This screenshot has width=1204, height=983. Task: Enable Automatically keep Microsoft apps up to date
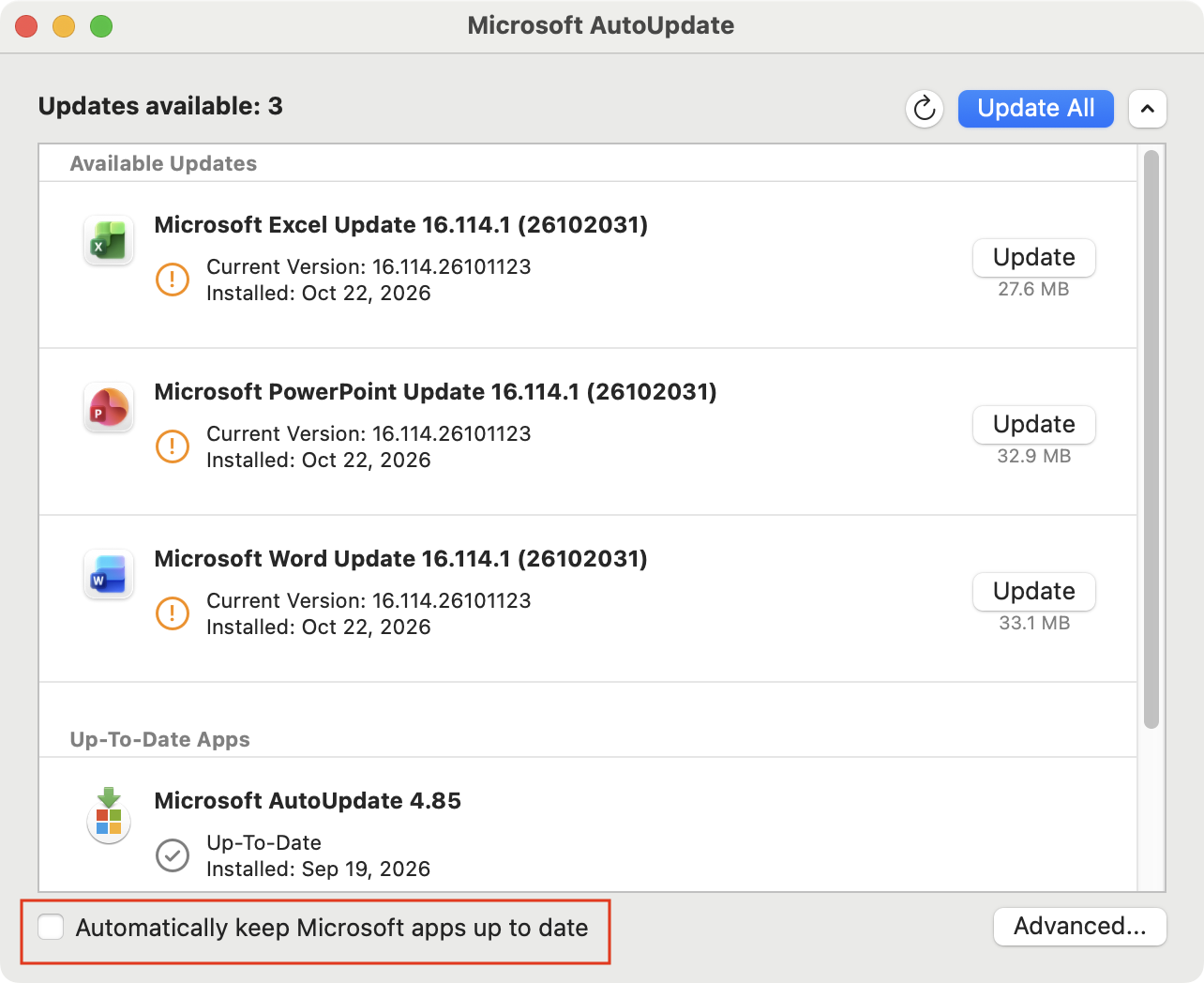51,927
